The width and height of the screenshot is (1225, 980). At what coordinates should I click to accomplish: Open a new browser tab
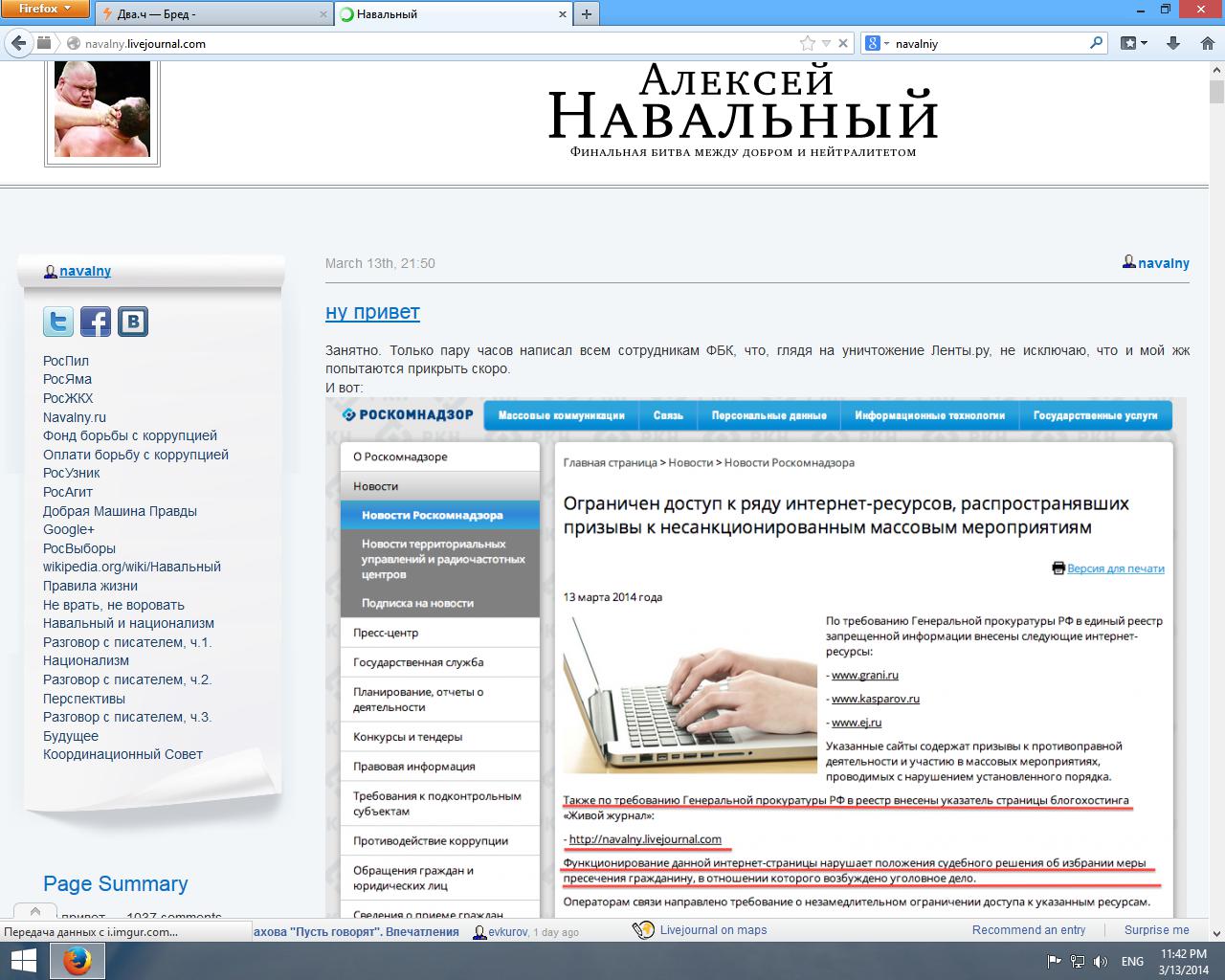point(586,14)
